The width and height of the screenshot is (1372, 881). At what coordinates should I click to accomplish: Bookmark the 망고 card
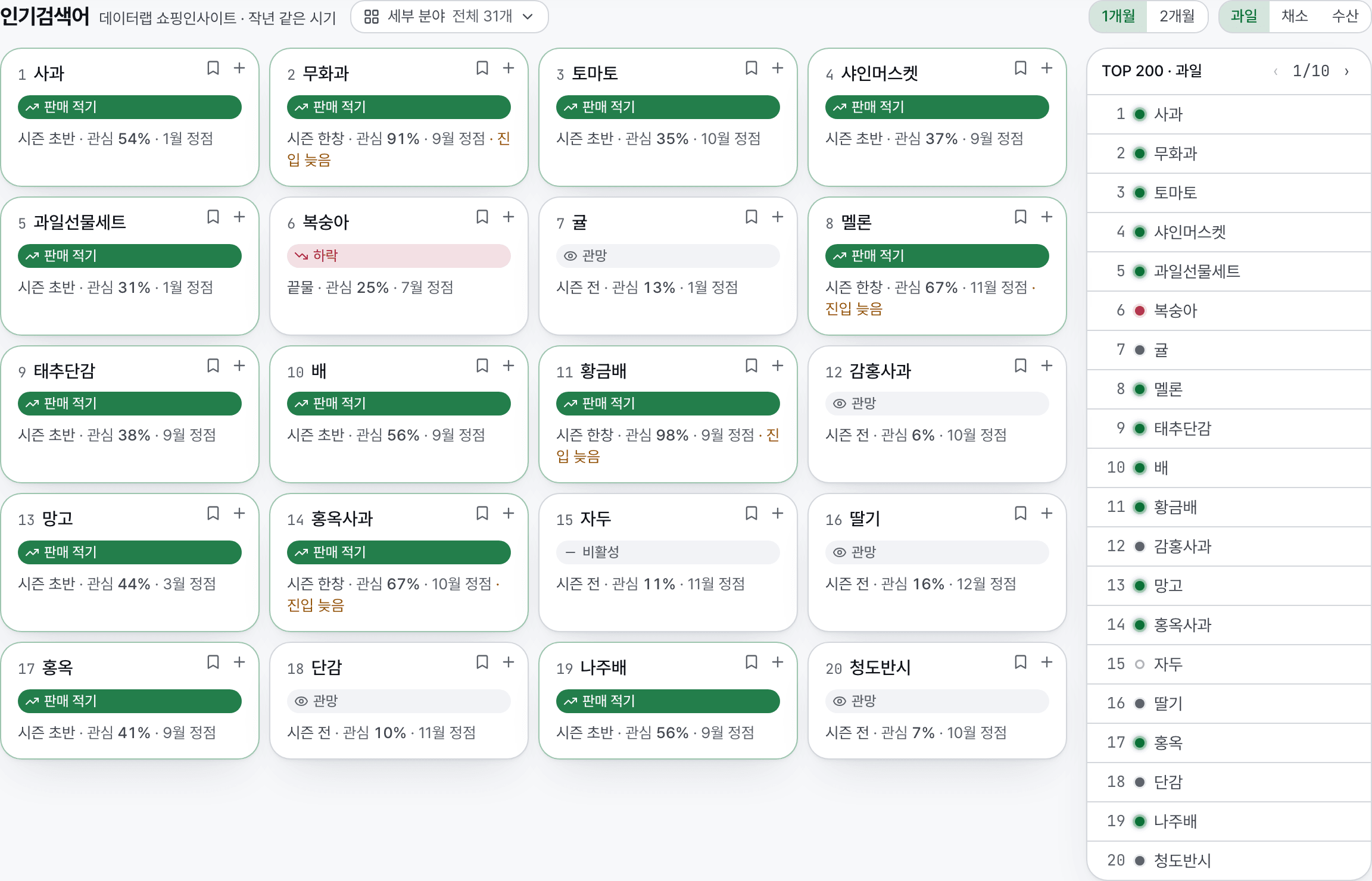point(213,514)
